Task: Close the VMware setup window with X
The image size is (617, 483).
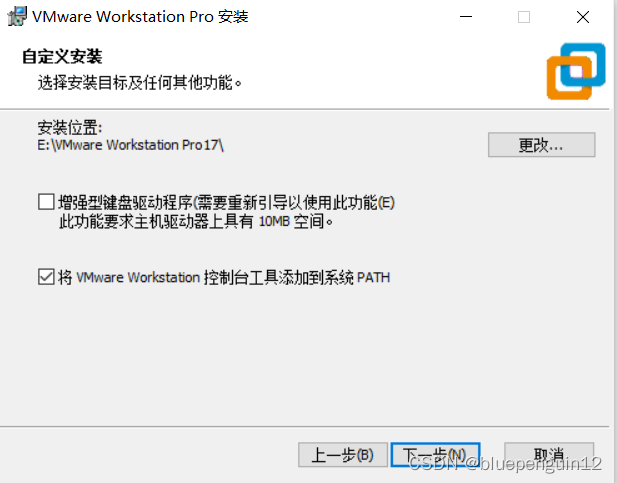Action: tap(583, 17)
